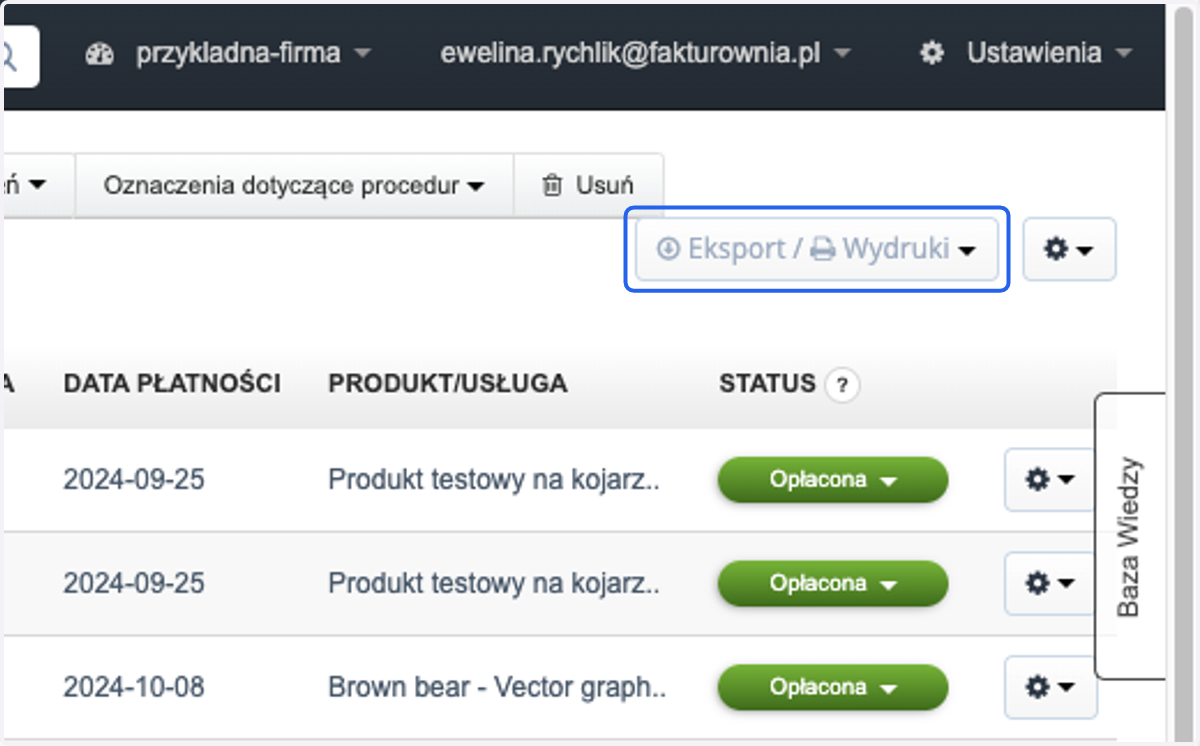Click the question mark help icon next to STATUS
The height and width of the screenshot is (746, 1200).
coord(843,385)
